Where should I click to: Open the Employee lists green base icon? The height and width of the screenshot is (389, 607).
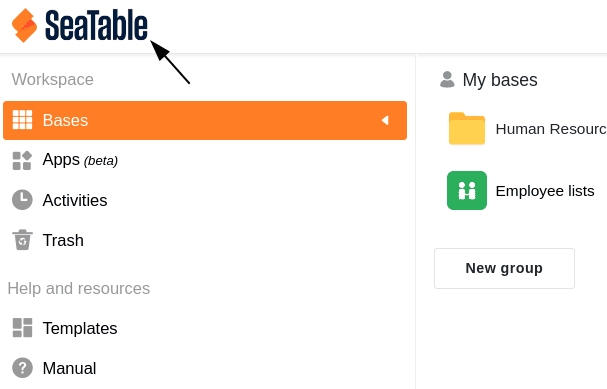point(467,190)
